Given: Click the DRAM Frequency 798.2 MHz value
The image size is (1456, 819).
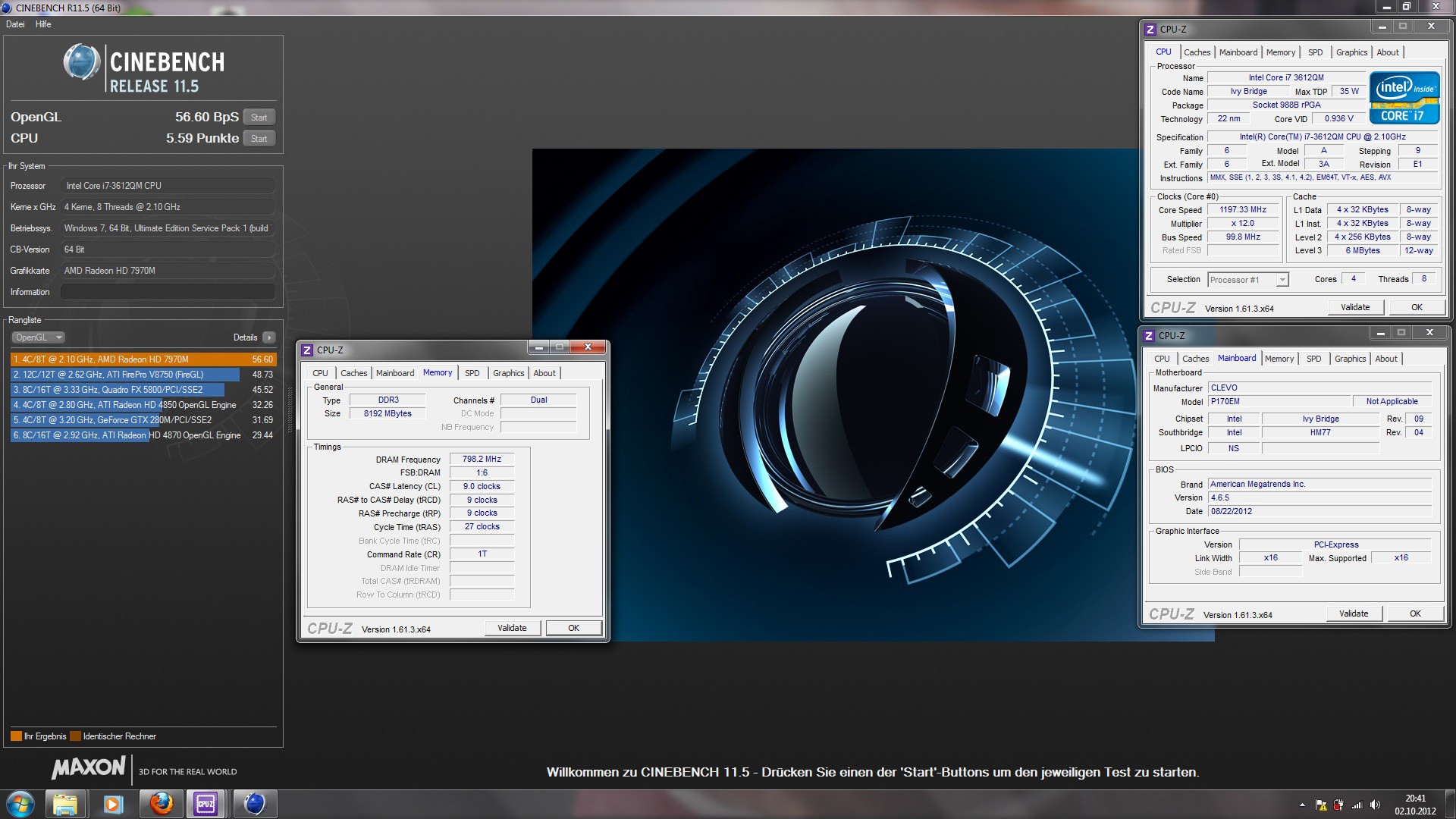Looking at the screenshot, I should tap(482, 459).
